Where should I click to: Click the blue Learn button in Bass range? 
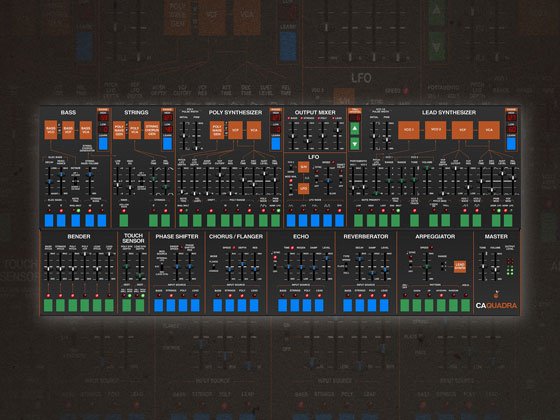pos(103,144)
